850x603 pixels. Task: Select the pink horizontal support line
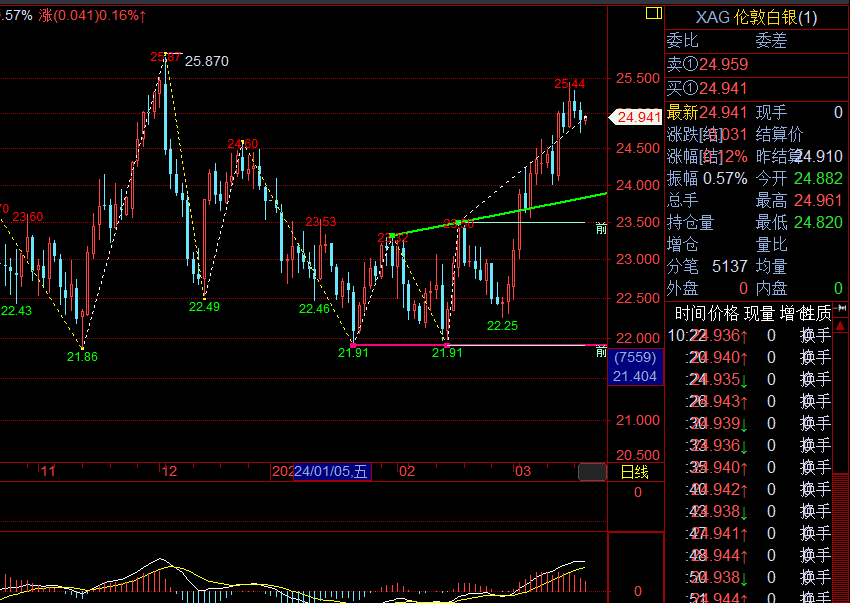pos(400,345)
